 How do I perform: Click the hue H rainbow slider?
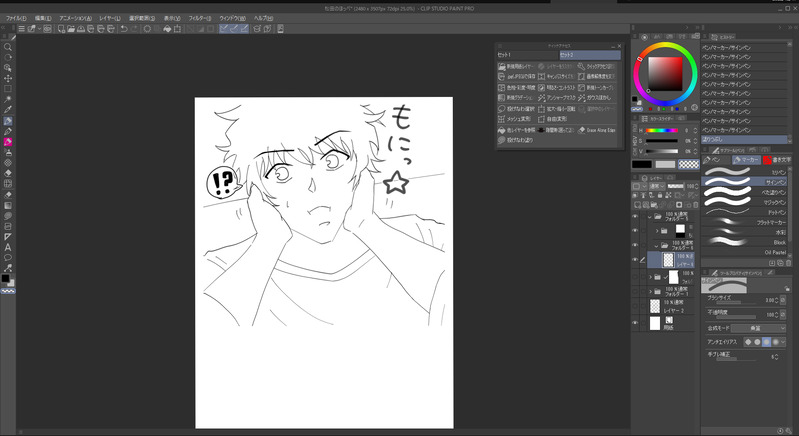click(662, 131)
